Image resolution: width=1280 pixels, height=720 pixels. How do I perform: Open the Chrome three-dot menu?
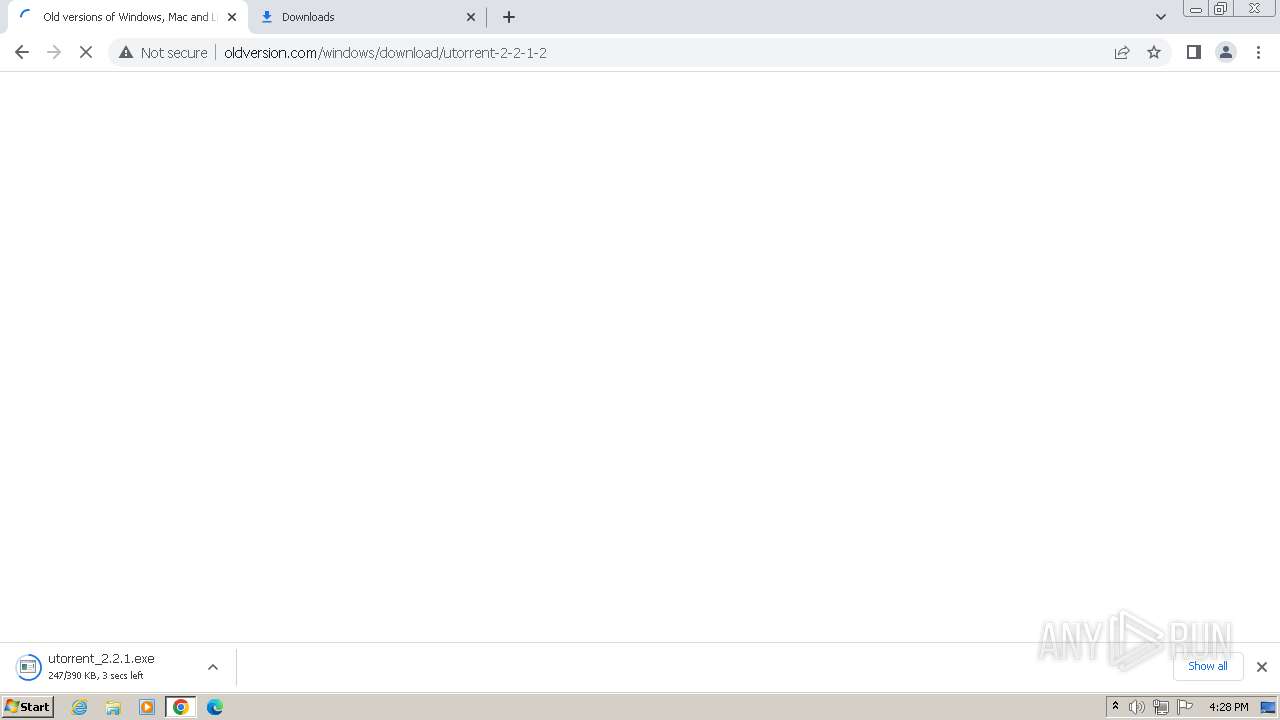coord(1258,52)
